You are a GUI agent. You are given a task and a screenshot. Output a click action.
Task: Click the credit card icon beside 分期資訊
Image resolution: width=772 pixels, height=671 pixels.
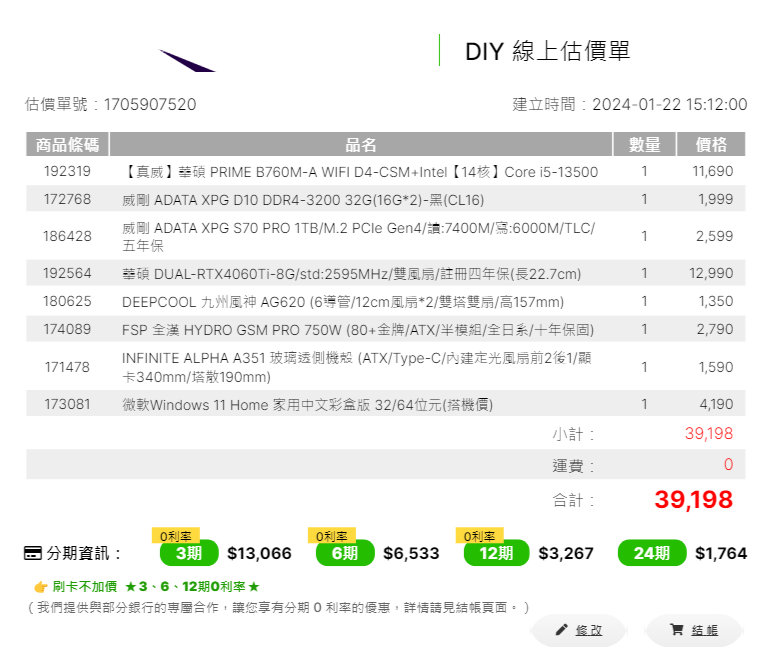pos(32,553)
